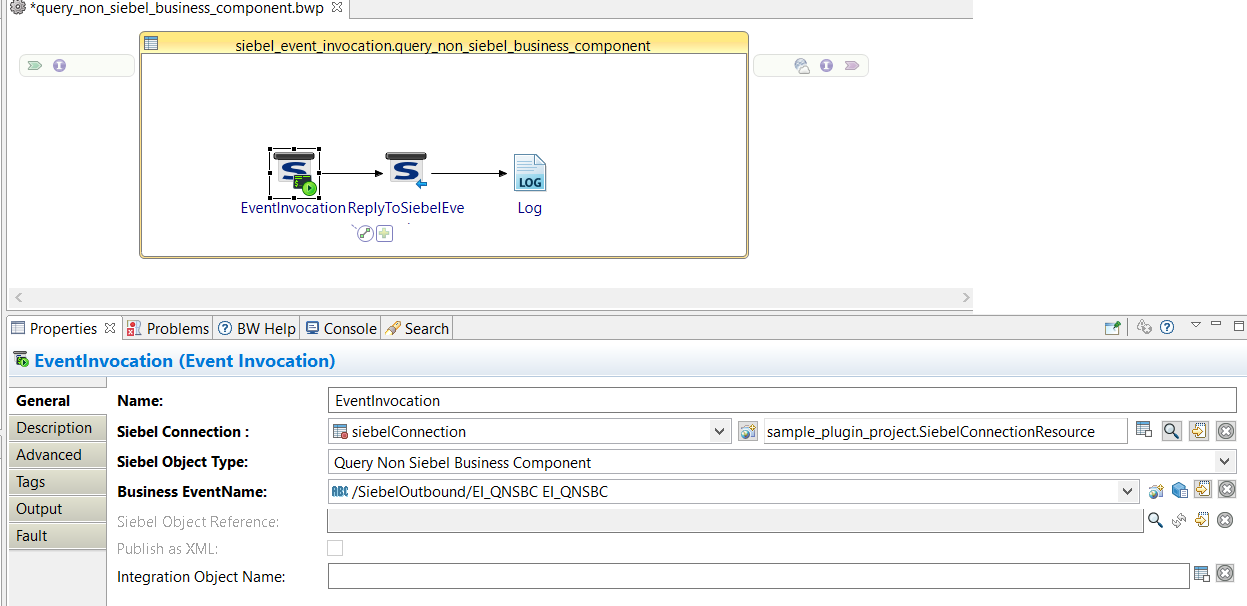Minimize the Properties view panel
This screenshot has height=606, width=1247.
click(x=1216, y=325)
